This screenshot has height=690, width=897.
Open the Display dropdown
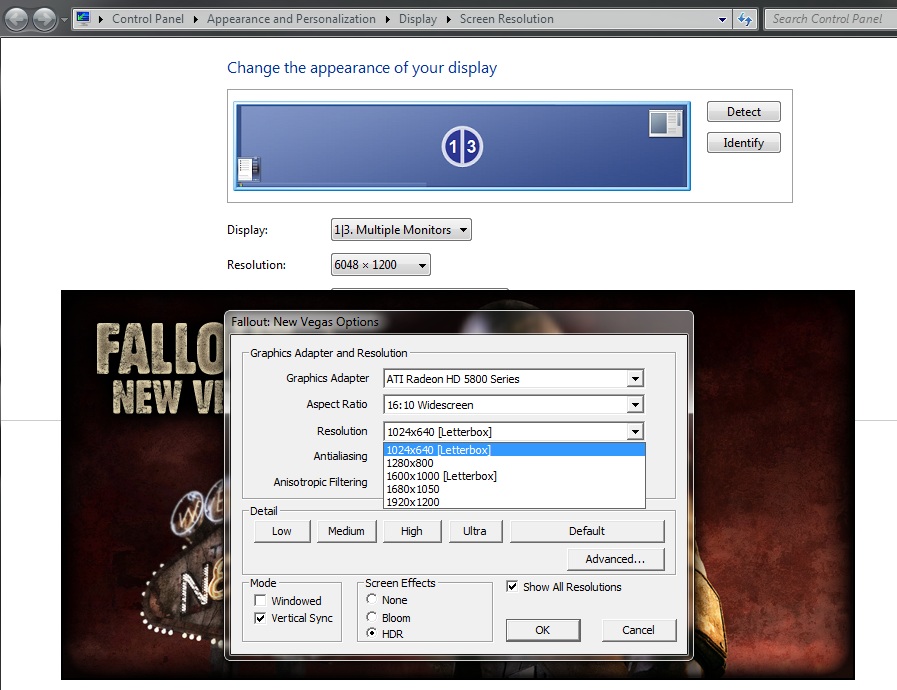pyautogui.click(x=401, y=229)
